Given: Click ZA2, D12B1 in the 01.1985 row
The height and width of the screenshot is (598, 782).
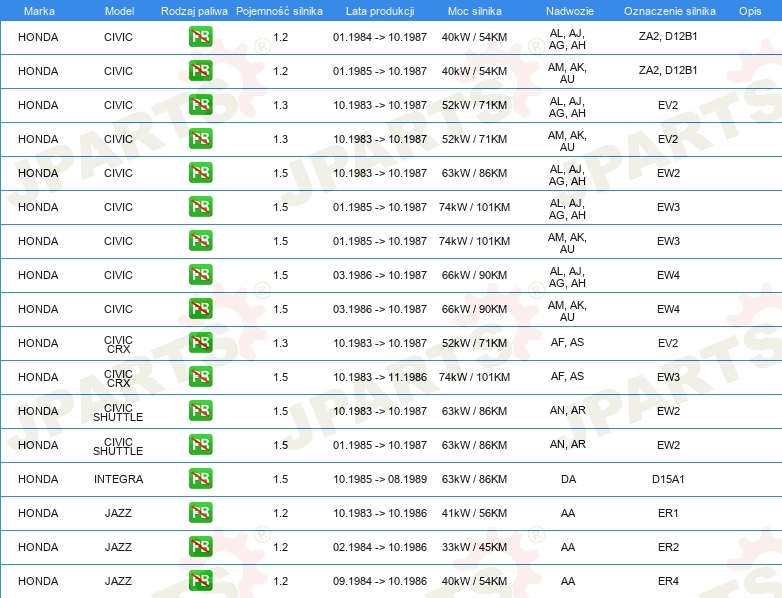Looking at the screenshot, I should pos(668,70).
